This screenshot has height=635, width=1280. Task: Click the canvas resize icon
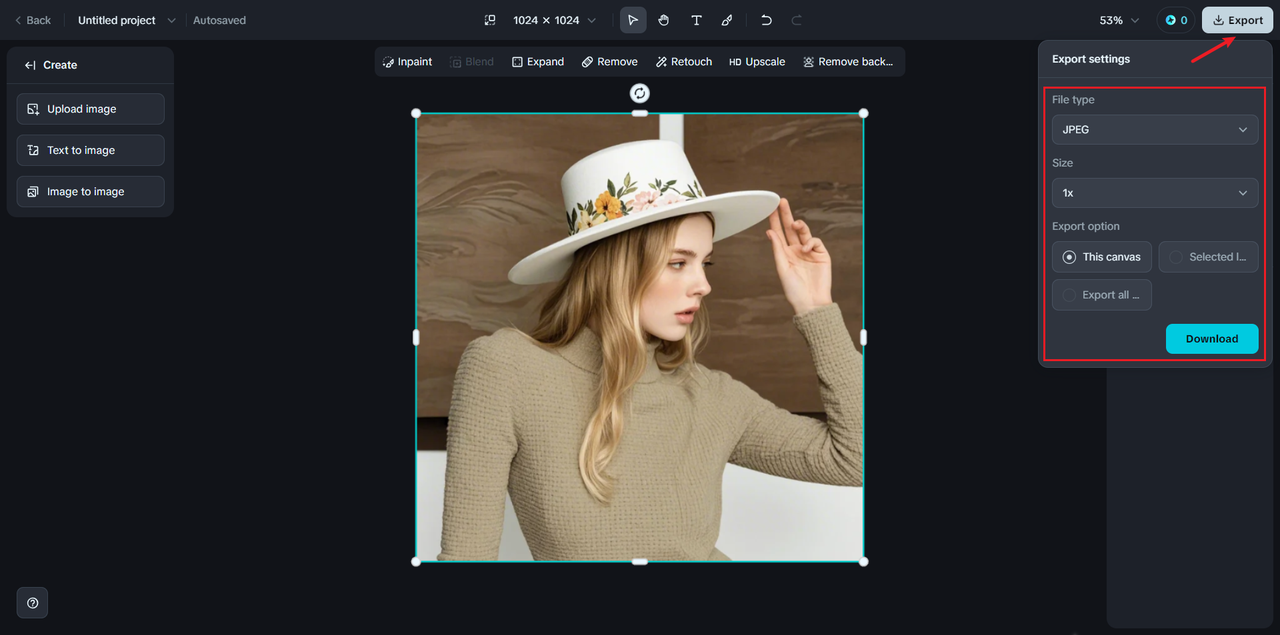click(490, 20)
